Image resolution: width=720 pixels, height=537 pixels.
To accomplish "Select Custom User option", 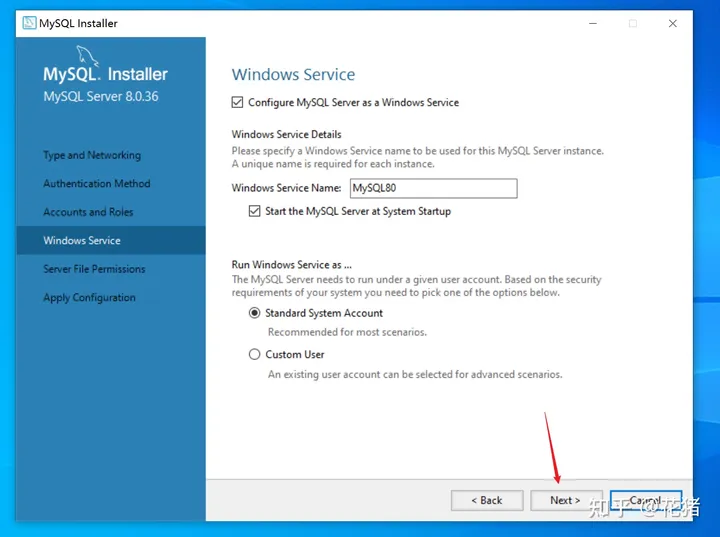I will 254,355.
